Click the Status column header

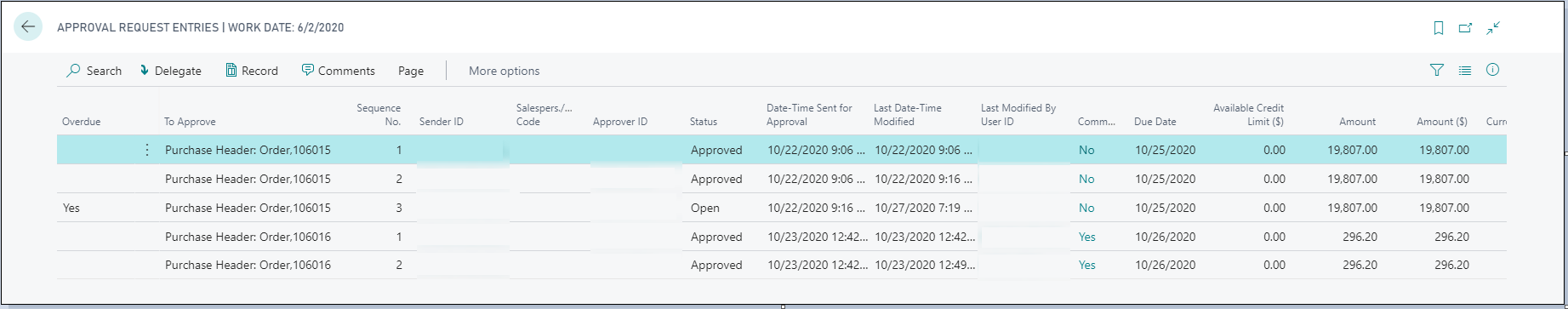[x=704, y=122]
